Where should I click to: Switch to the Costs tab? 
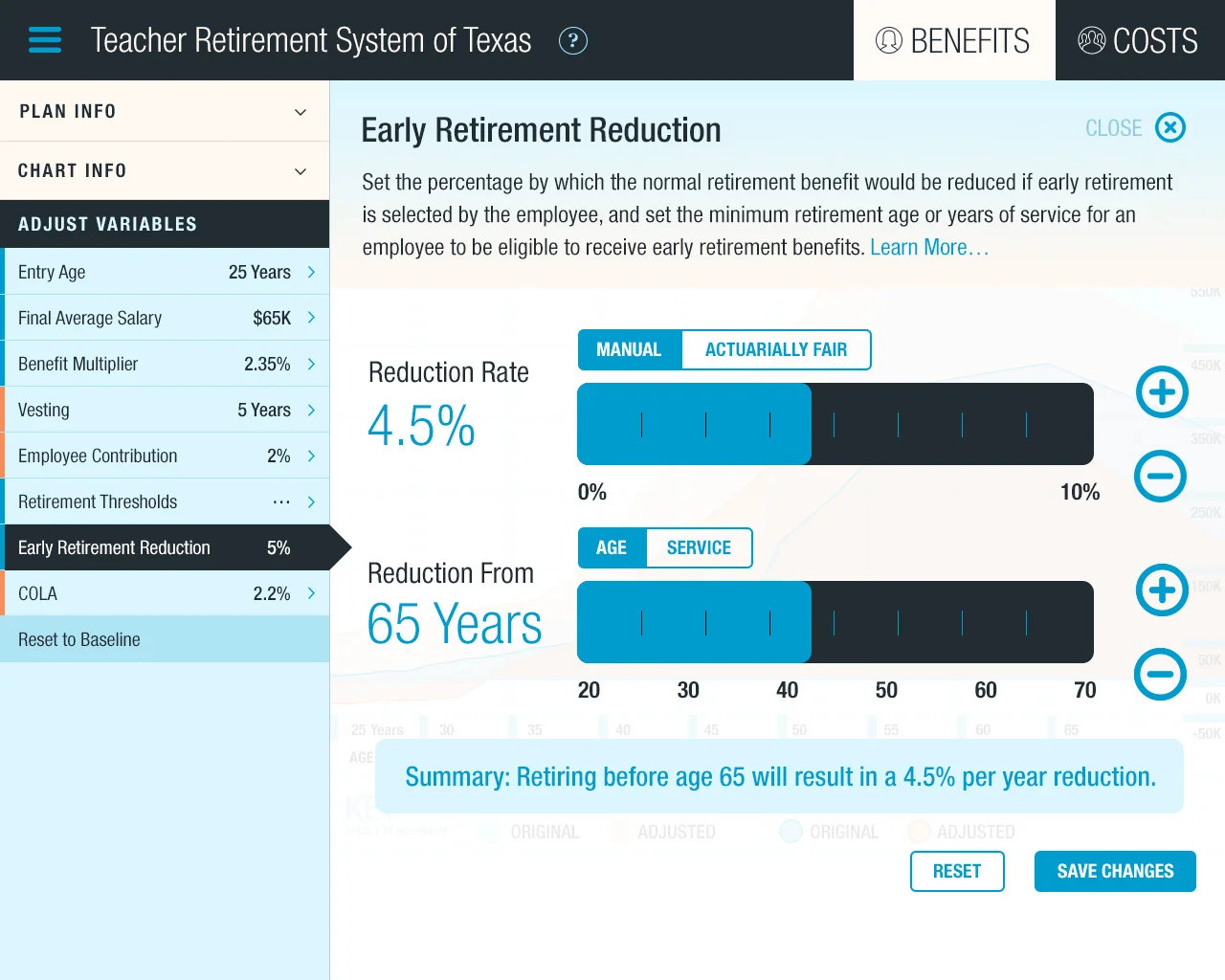point(1139,40)
